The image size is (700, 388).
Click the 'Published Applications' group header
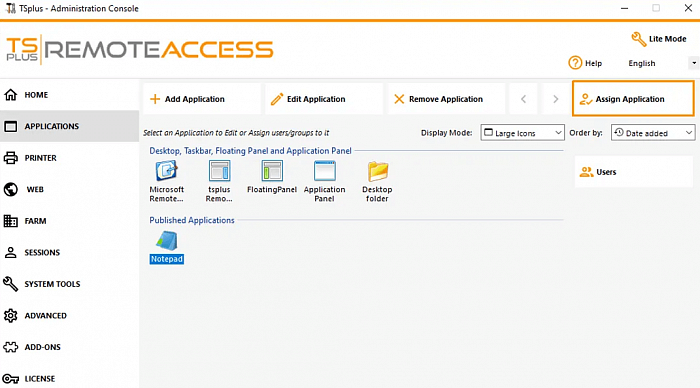point(192,220)
